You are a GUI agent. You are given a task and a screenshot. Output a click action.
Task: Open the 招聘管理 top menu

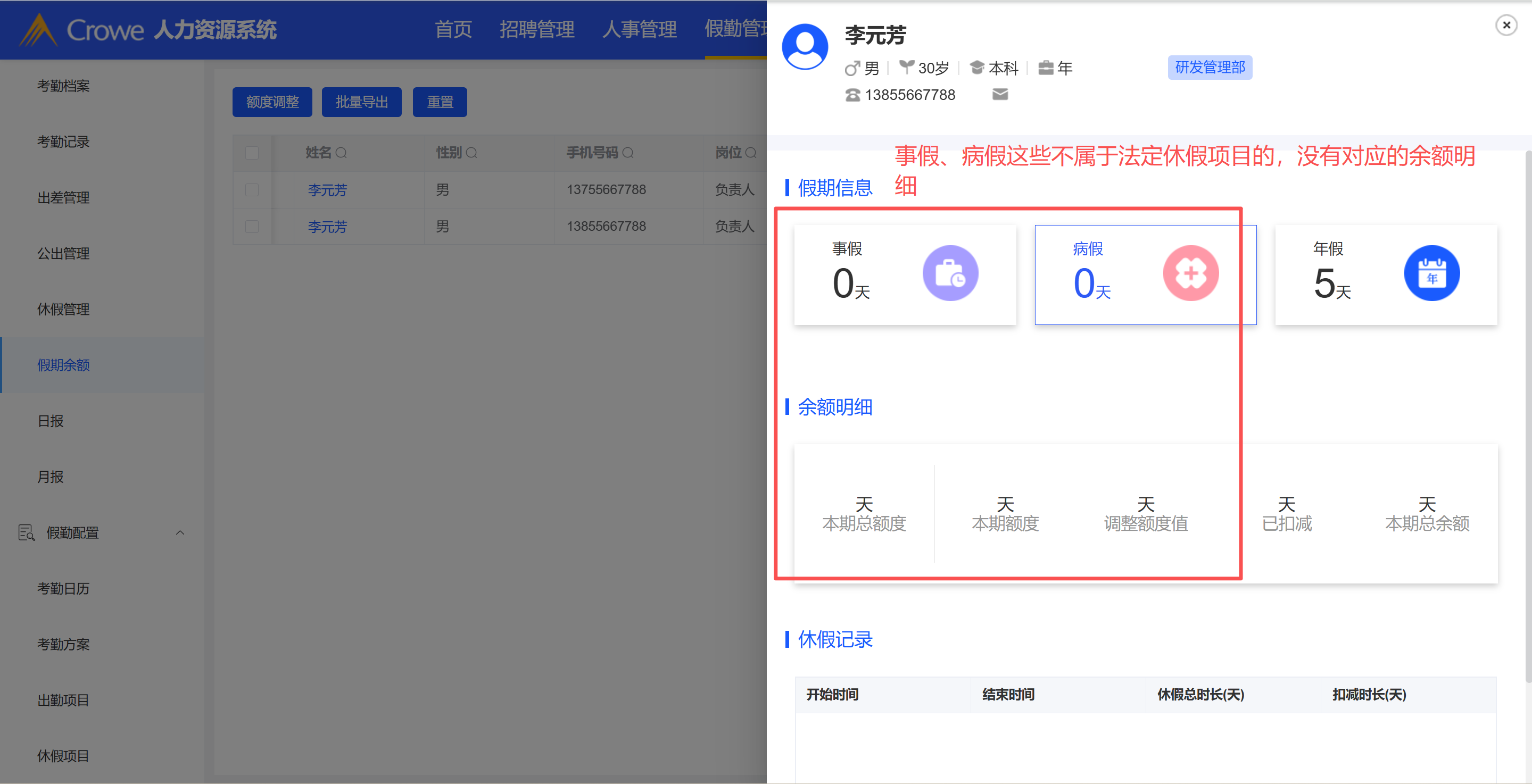click(x=536, y=29)
